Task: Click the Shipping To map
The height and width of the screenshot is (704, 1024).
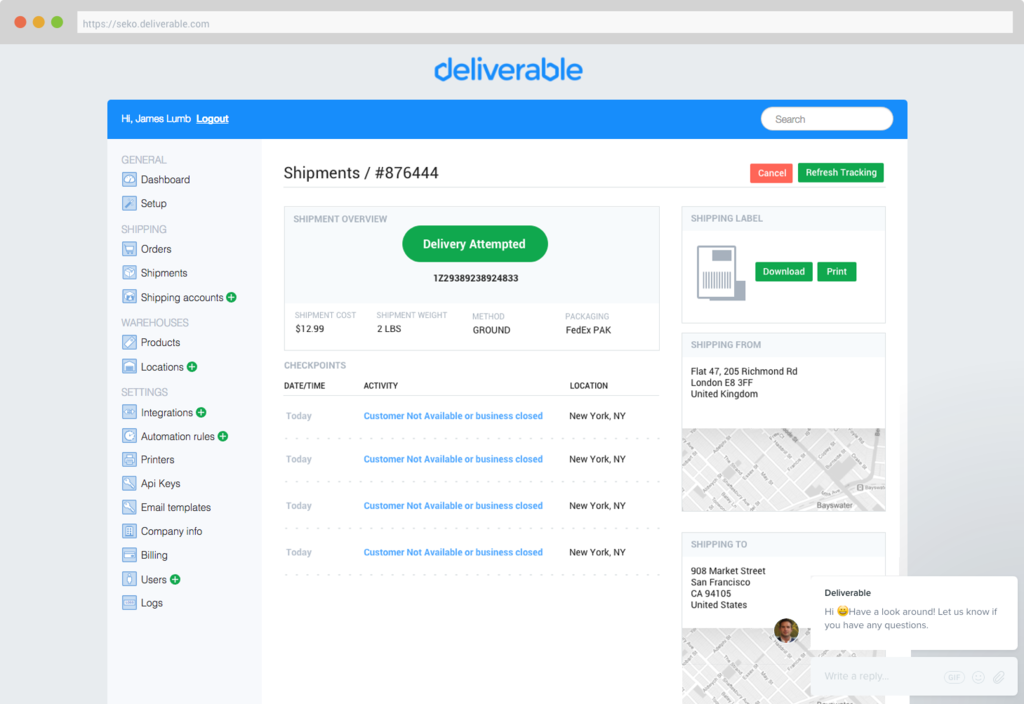Action: pos(746,666)
